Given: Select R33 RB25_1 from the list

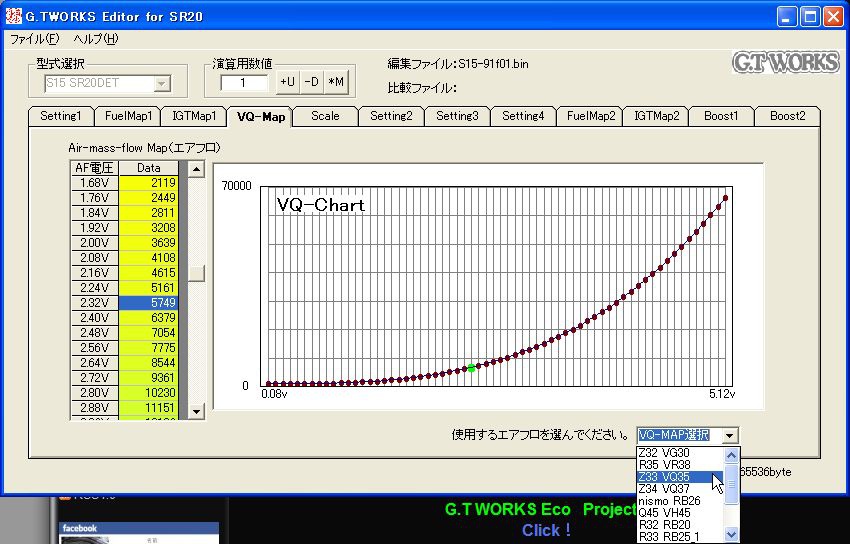Looking at the screenshot, I should 680,536.
